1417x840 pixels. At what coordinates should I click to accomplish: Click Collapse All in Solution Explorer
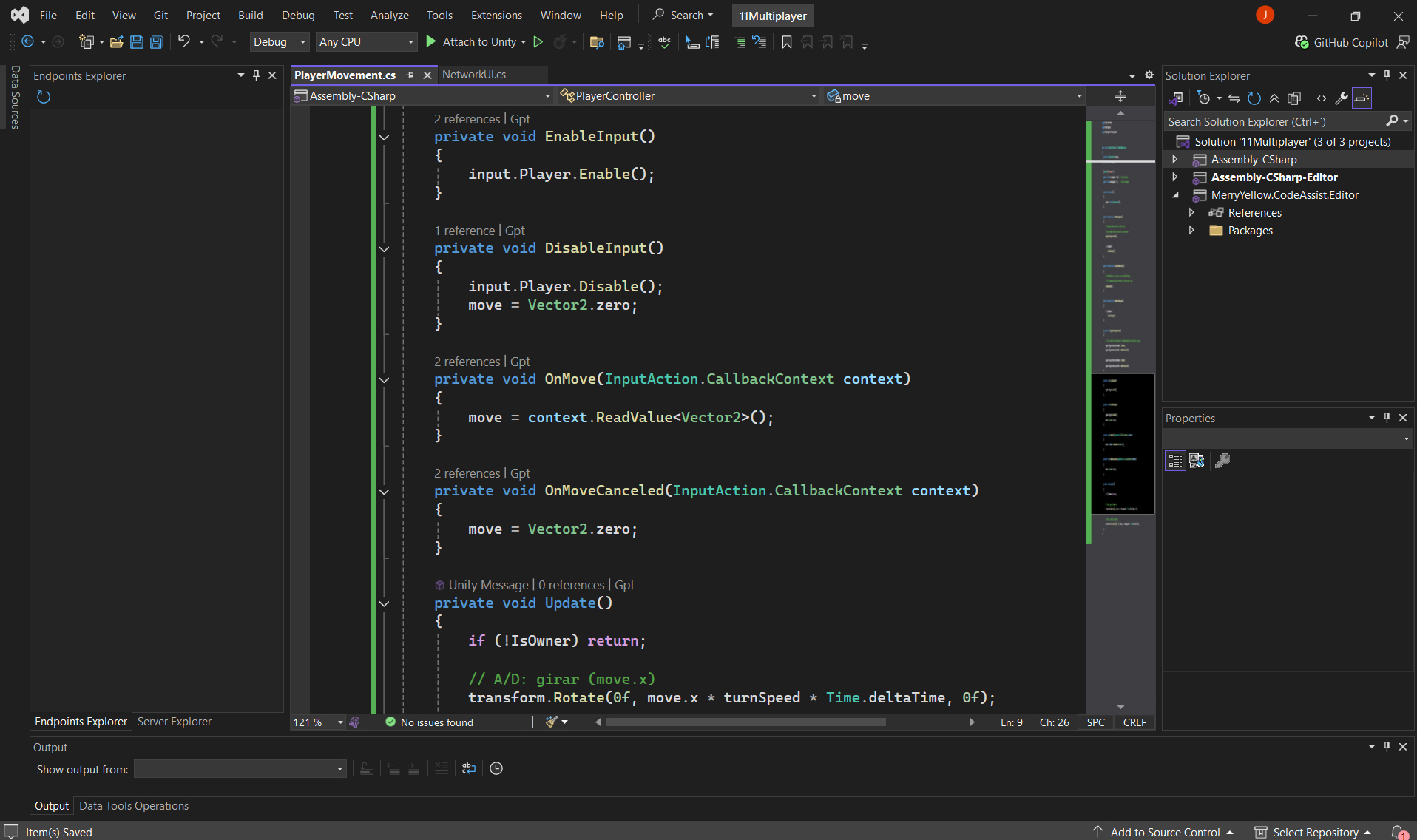(1274, 98)
